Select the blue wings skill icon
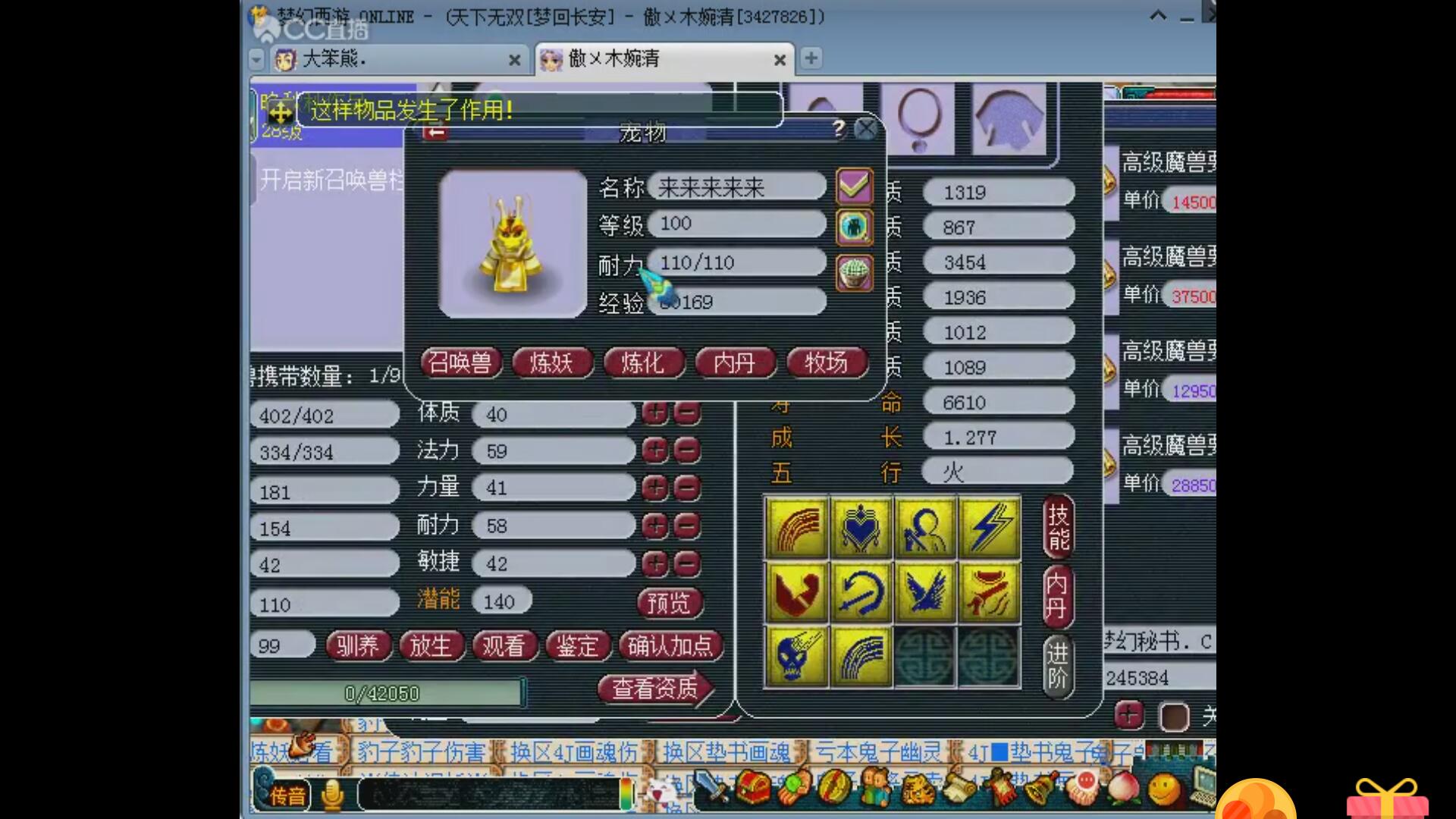1456x819 pixels. [925, 592]
